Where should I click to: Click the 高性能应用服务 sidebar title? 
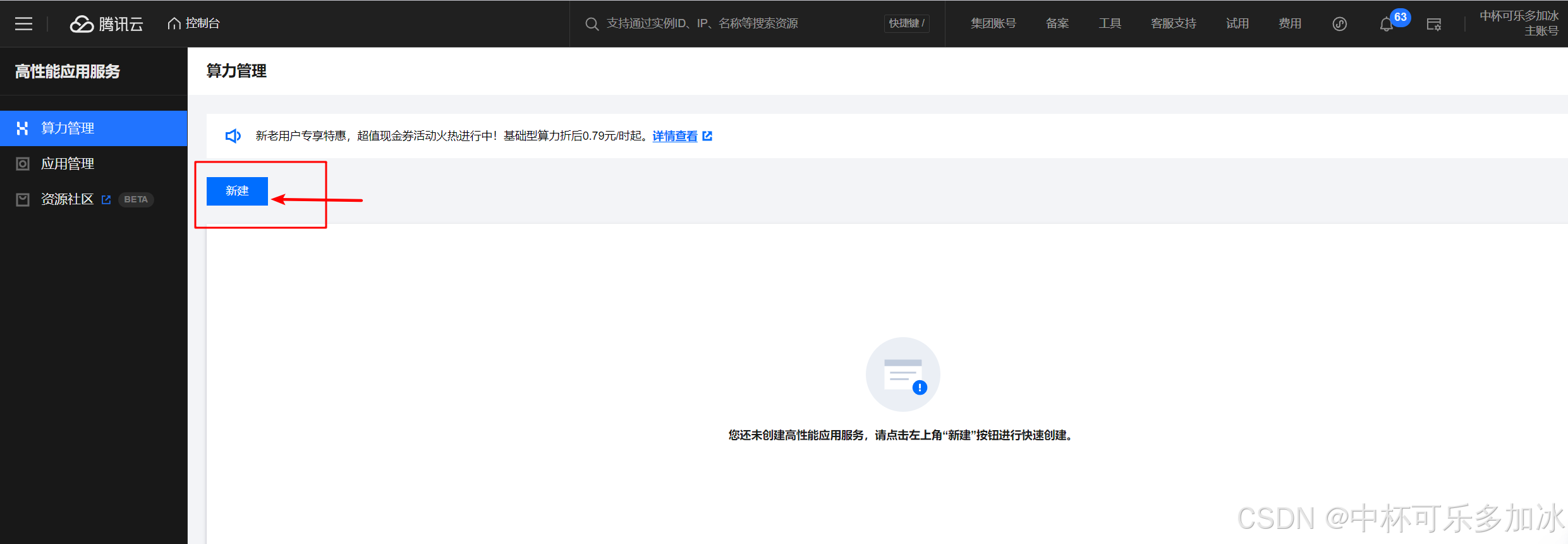pyautogui.click(x=68, y=71)
